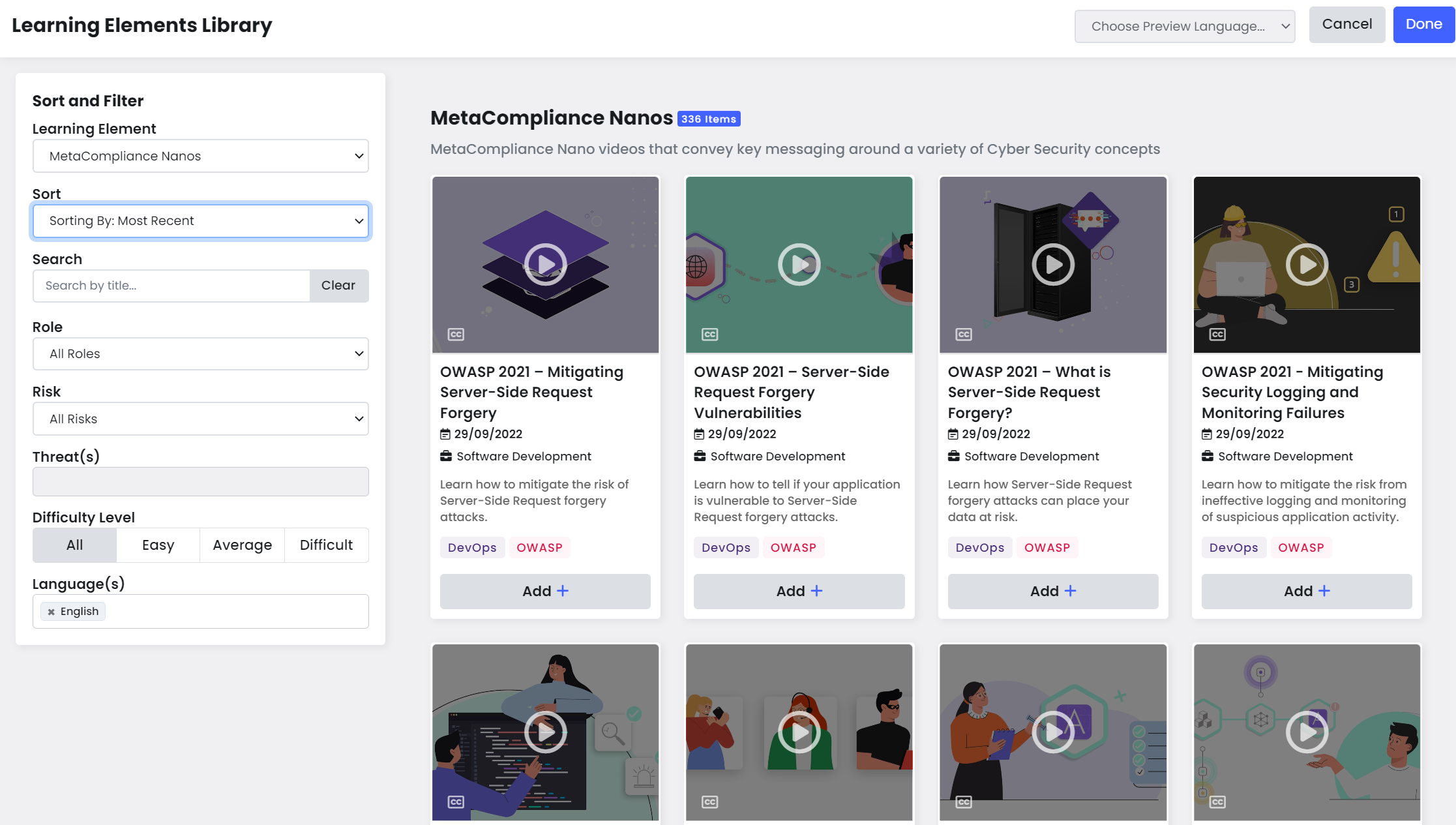Viewport: 1456px width, 825px height.
Task: Open title Mitigating Security Logging and Monitoring Failures
Action: click(x=1292, y=392)
